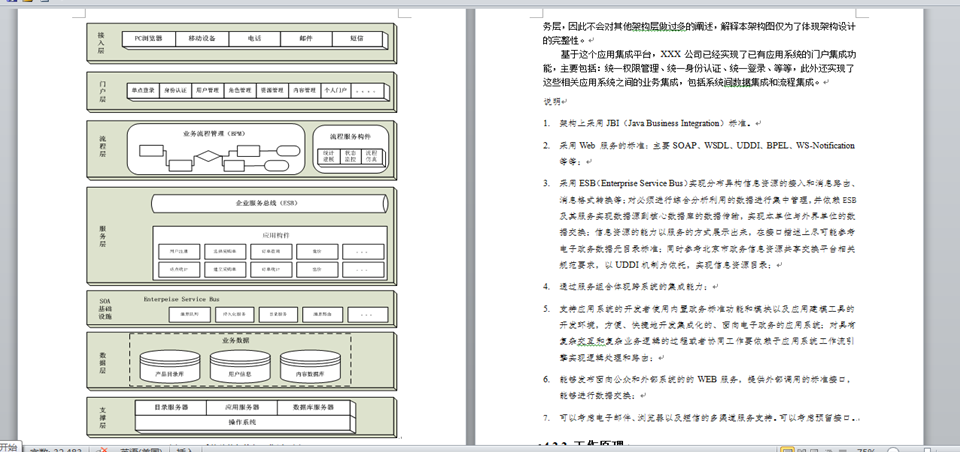Click the 产品目录库 database cylinder
The height and width of the screenshot is (452, 960).
170,366
